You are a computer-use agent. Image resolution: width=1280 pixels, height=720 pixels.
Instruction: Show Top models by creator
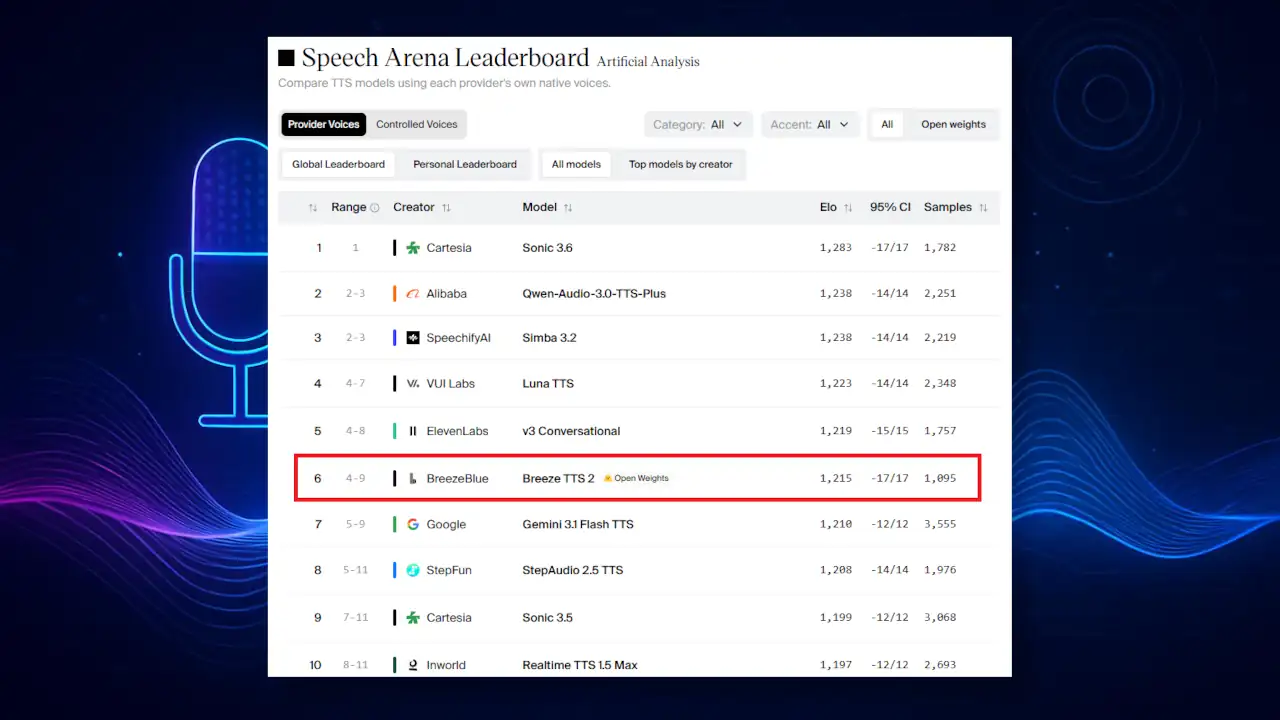(x=681, y=164)
